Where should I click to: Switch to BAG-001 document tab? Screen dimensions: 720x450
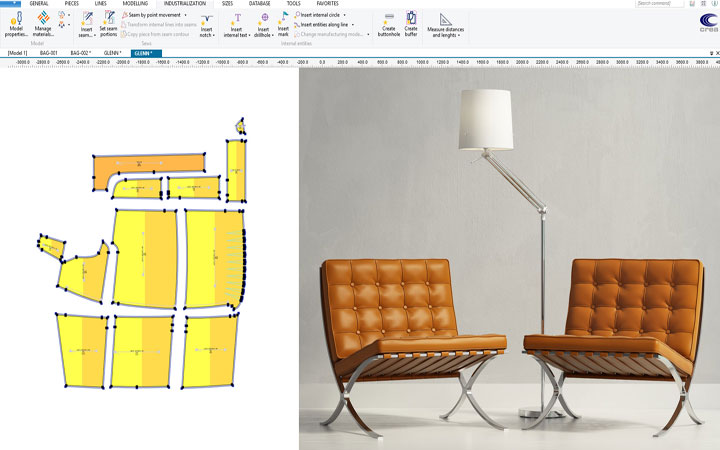click(x=48, y=52)
